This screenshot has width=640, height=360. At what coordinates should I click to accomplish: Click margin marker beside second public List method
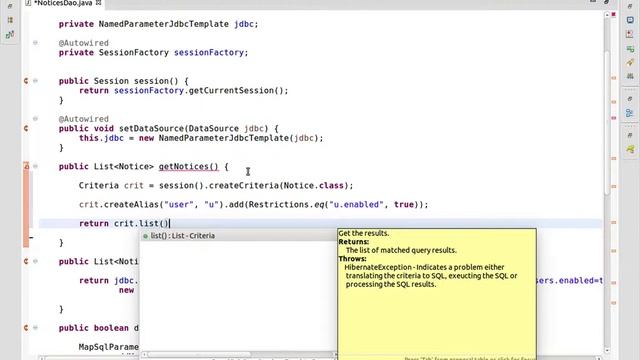(x=26, y=261)
